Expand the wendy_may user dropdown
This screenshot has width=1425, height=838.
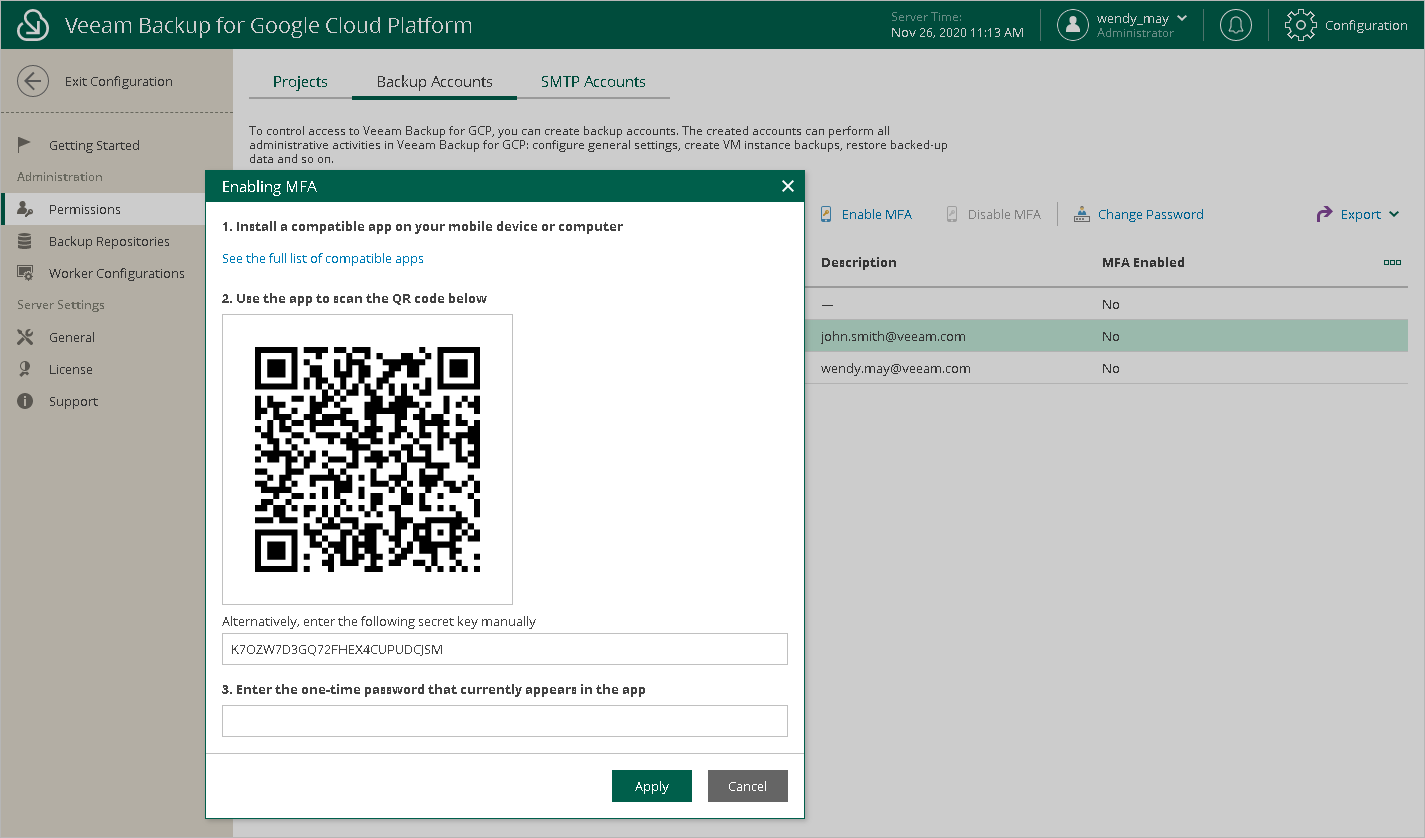click(1183, 18)
